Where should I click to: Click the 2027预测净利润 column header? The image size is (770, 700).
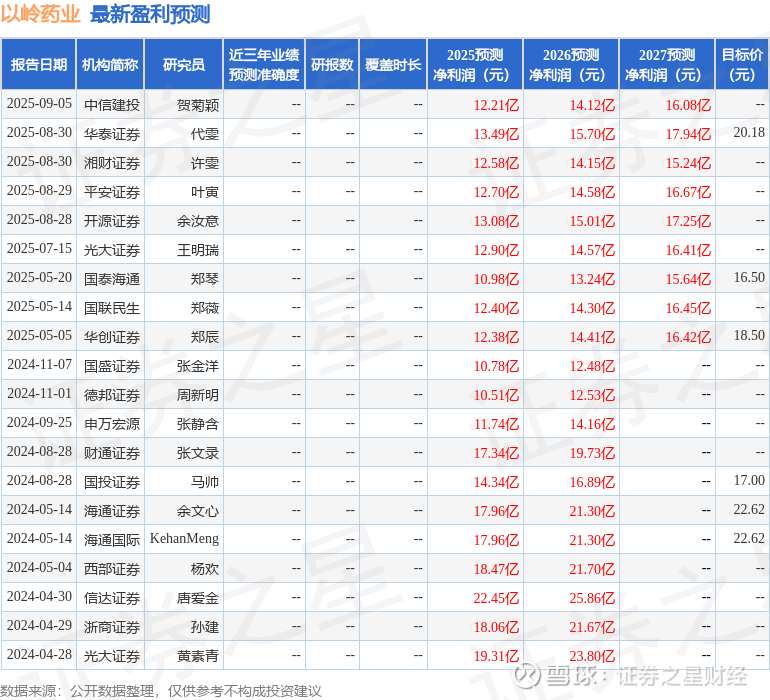[667, 64]
